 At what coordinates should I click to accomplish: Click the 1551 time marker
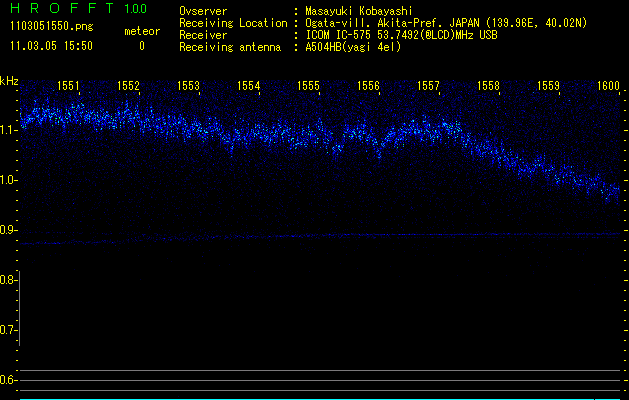(68, 86)
